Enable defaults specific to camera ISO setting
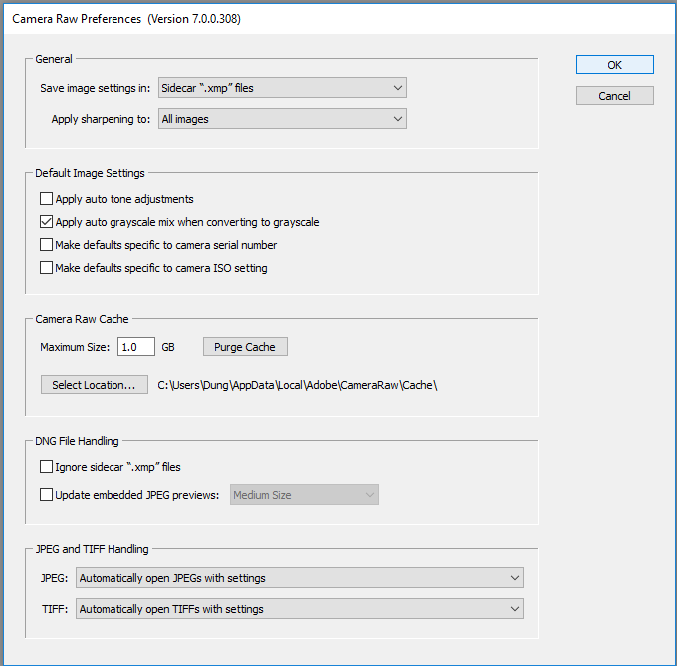Image resolution: width=677 pixels, height=666 pixels. pyautogui.click(x=47, y=268)
